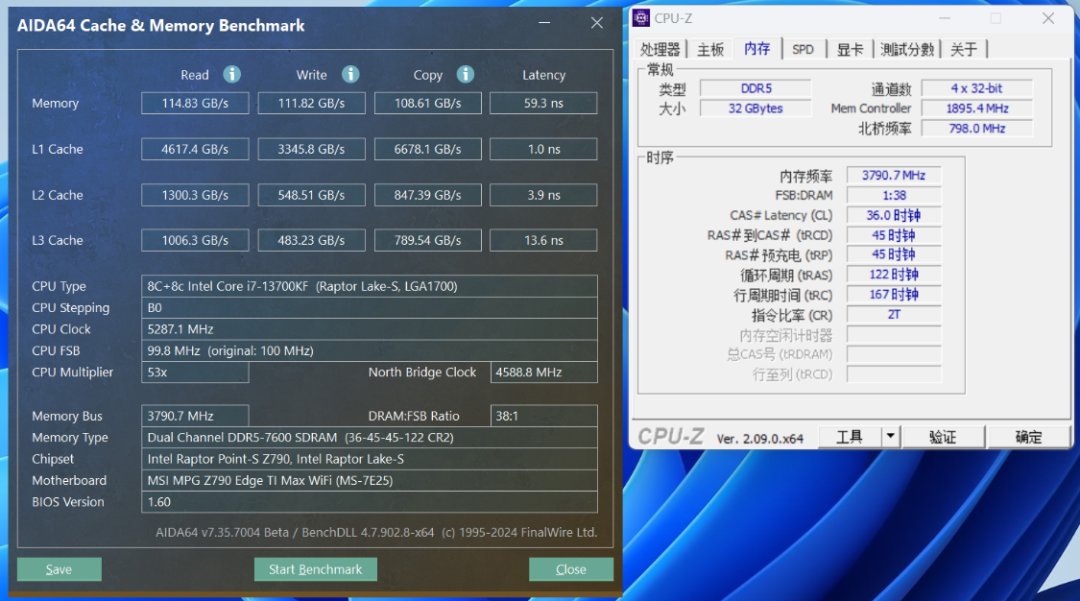This screenshot has height=601, width=1080.
Task: Click 内存频率 3790.7 MHz value in CPU-Z
Action: 893,176
